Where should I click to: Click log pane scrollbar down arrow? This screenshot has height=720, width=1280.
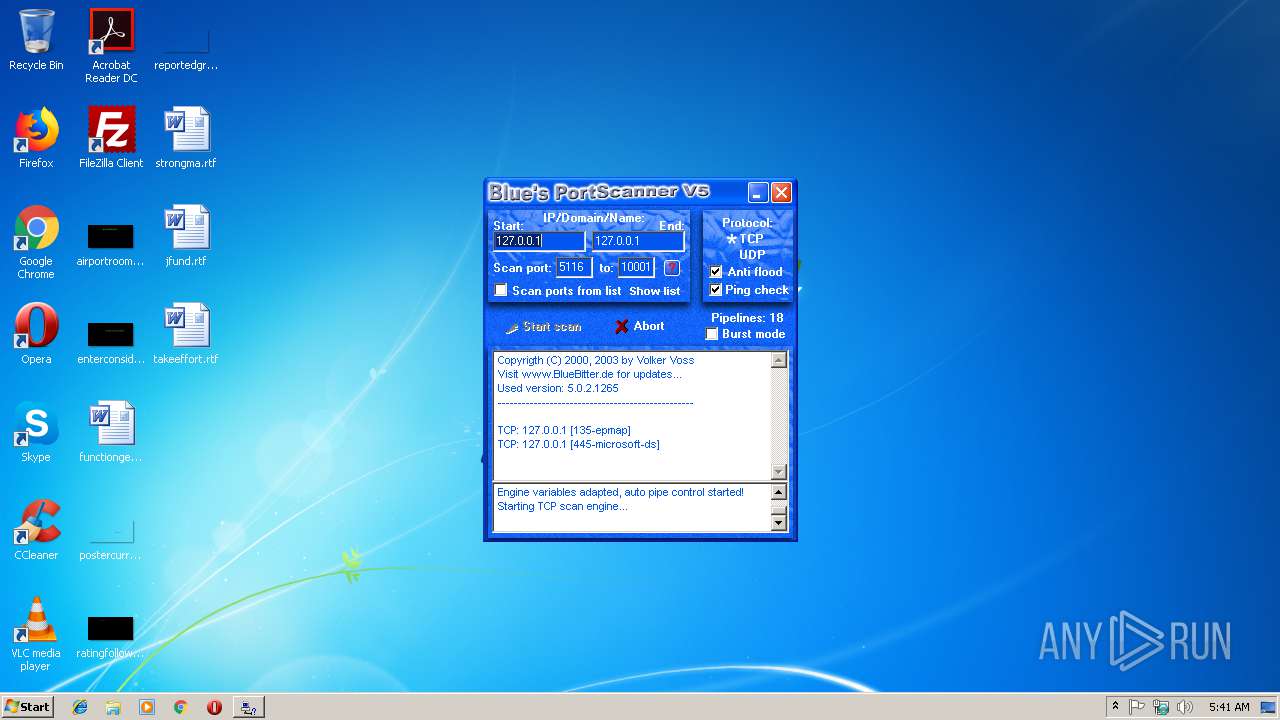[x=779, y=522]
